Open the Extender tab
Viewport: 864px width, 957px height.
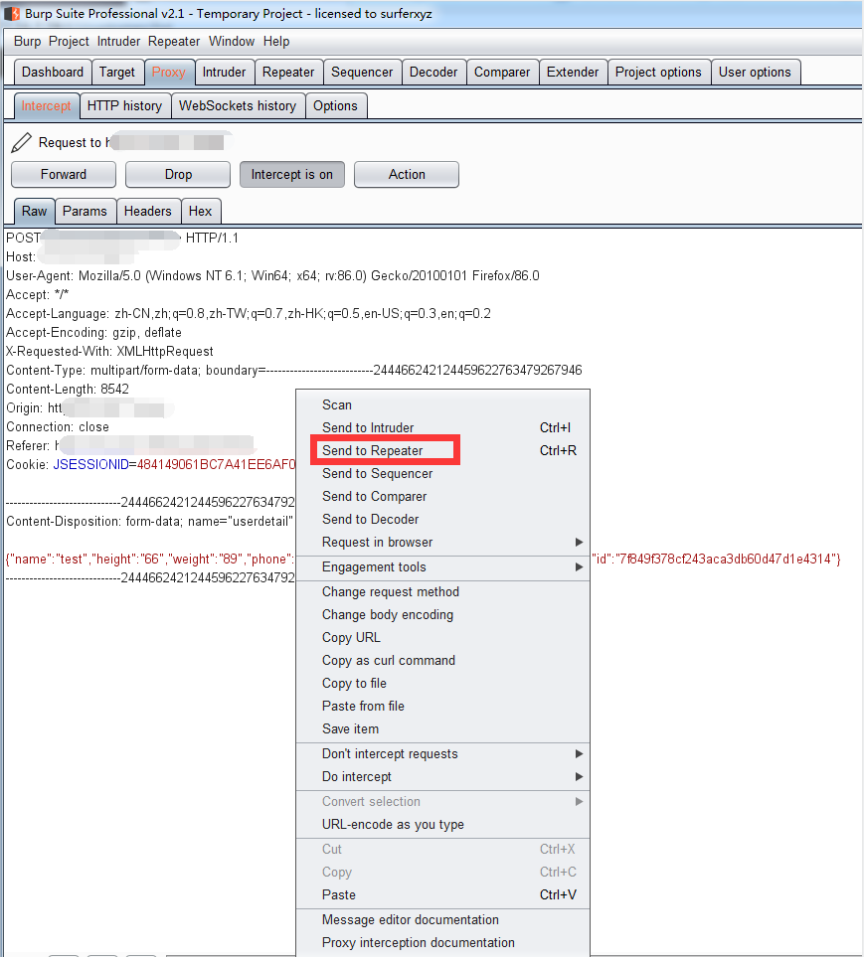572,72
